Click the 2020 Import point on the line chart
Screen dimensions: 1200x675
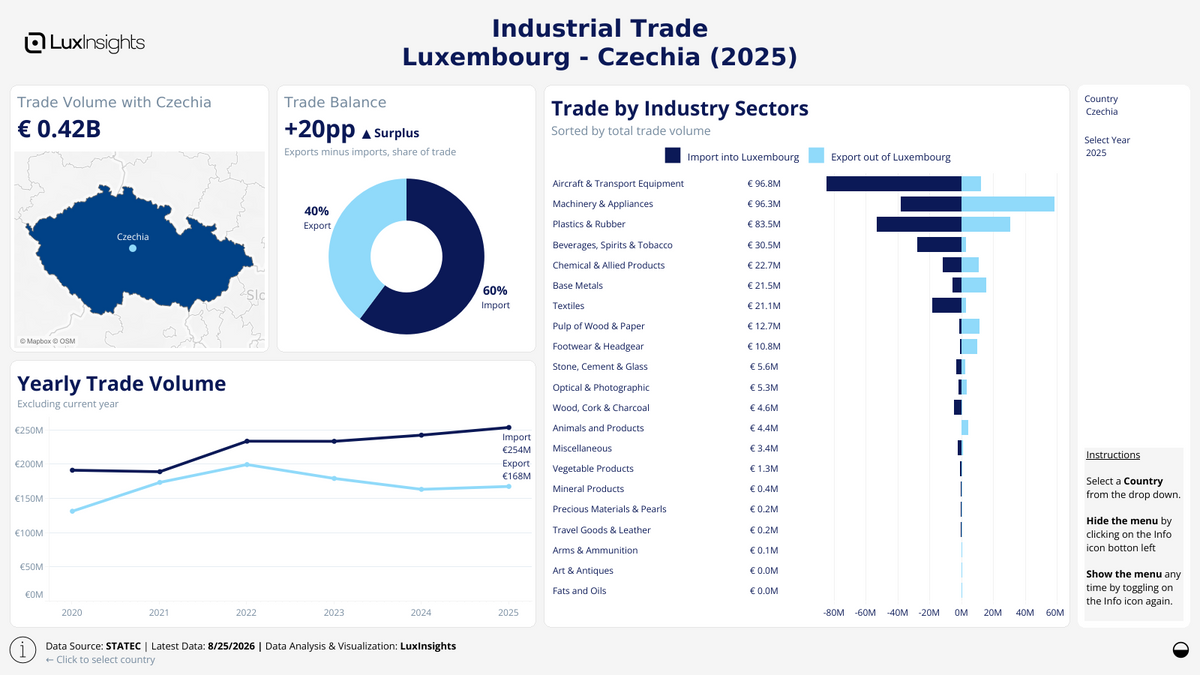click(72, 470)
